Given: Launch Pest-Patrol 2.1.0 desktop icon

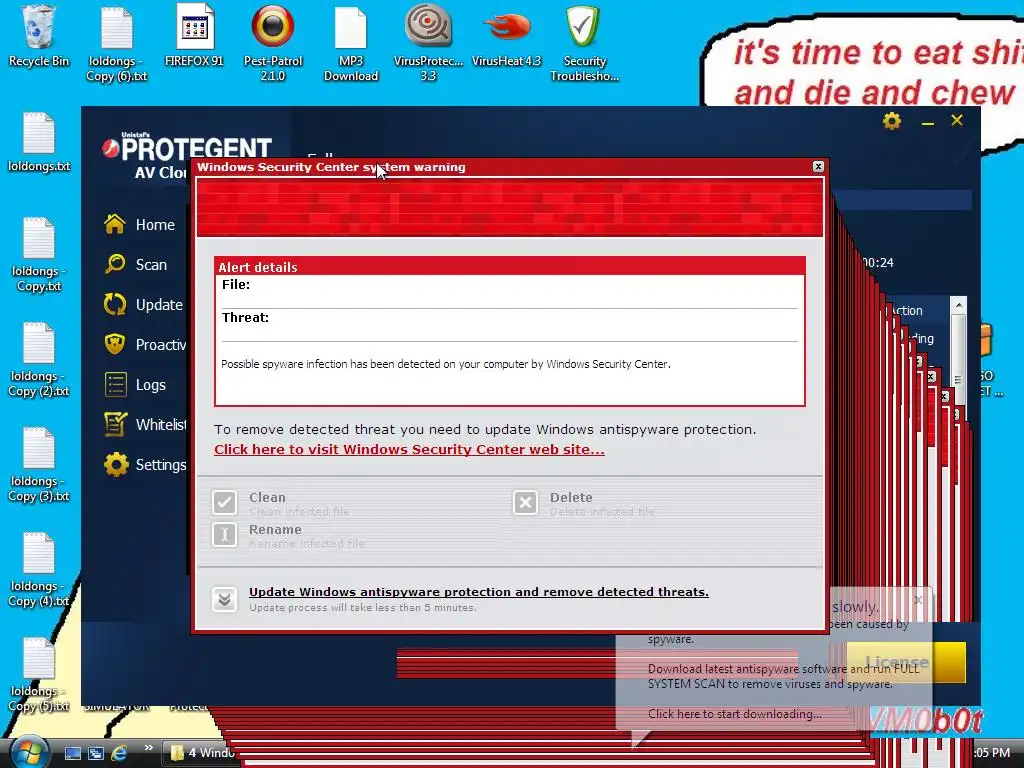Looking at the screenshot, I should (273, 43).
